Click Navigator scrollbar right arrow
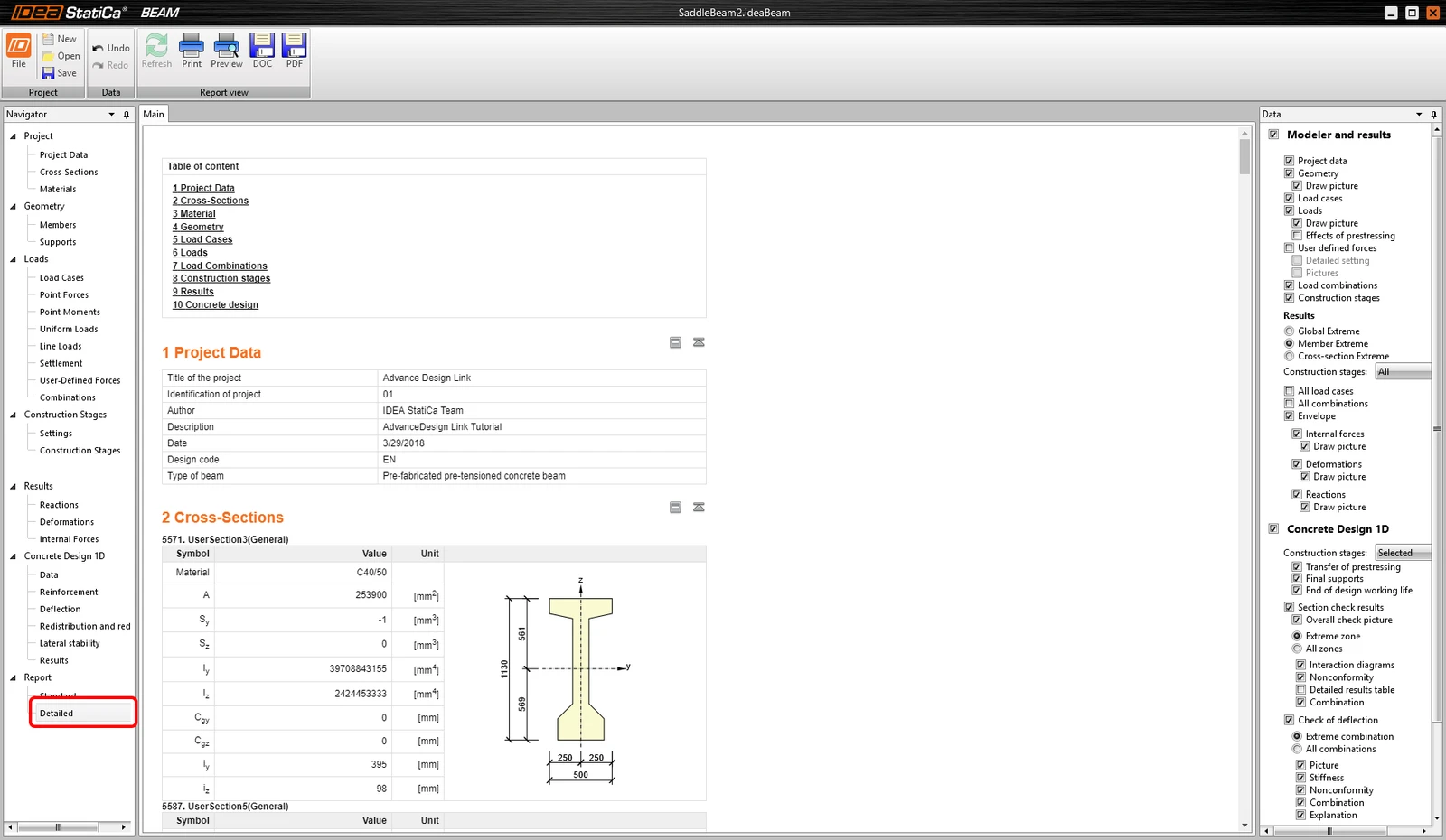The width and height of the screenshot is (1446, 840). click(x=124, y=827)
